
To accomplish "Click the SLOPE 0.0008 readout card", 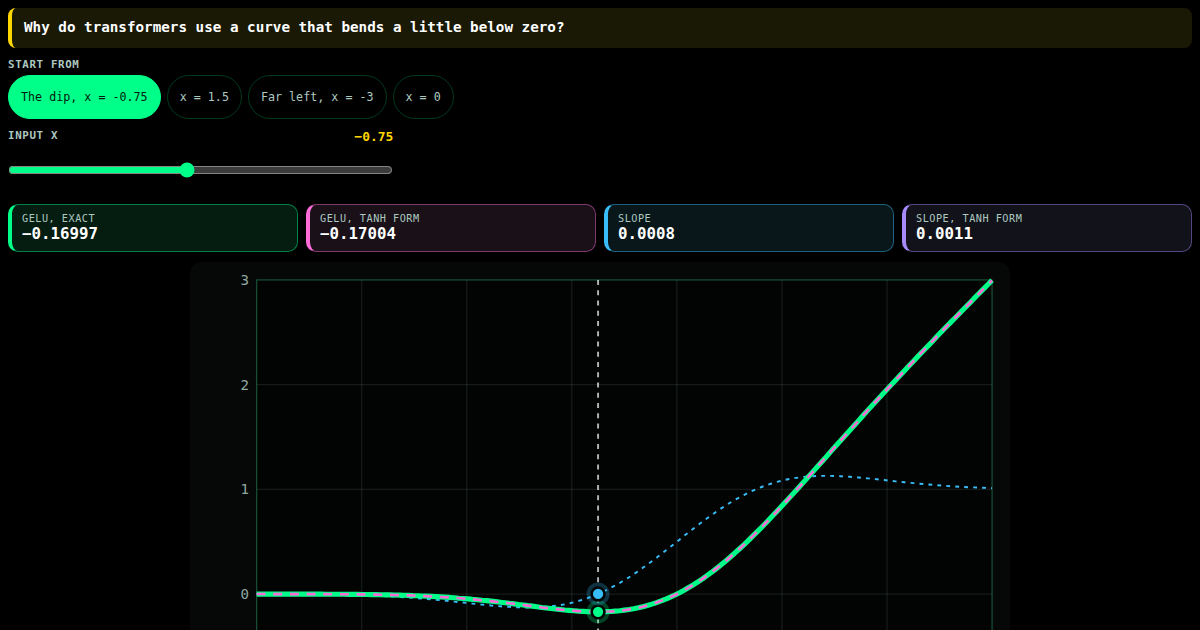I will coord(749,228).
